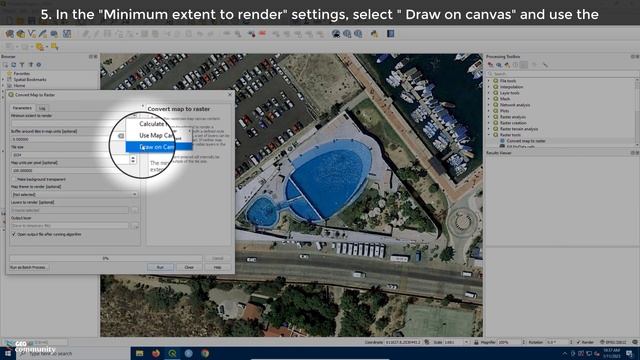Expand the 'Plots' group in toolbox

coord(489,111)
